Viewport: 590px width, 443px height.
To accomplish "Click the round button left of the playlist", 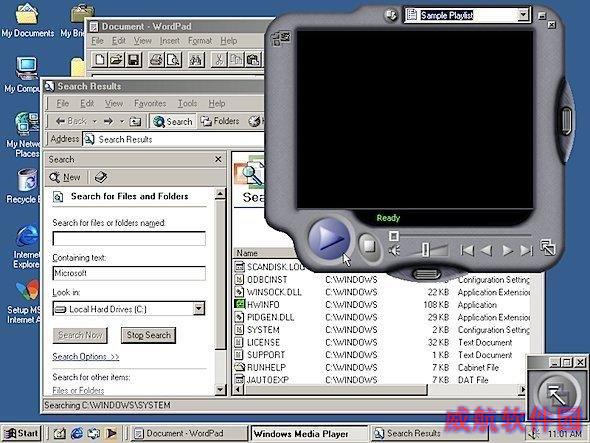I will point(391,15).
